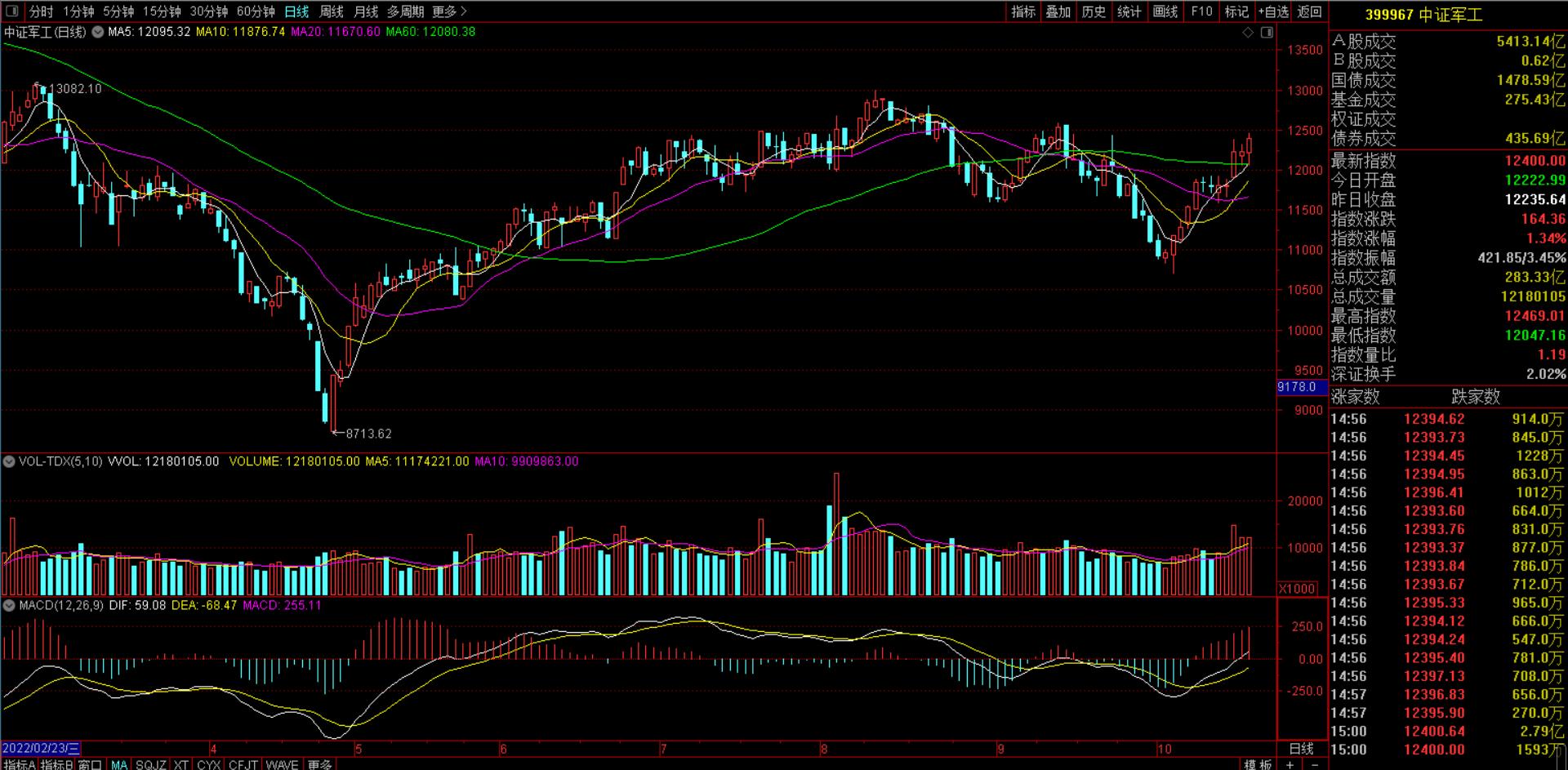Select the 30分钟 period tab
Viewport: 1568px width, 770px height.
pos(209,11)
